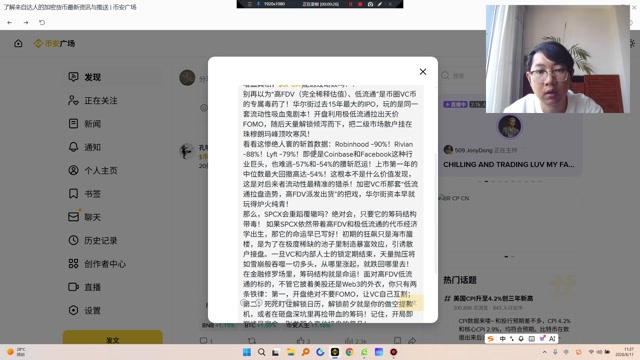This screenshot has width=640, height=360.
Task: Share the post with the arrow icon
Action: click(x=412, y=340)
